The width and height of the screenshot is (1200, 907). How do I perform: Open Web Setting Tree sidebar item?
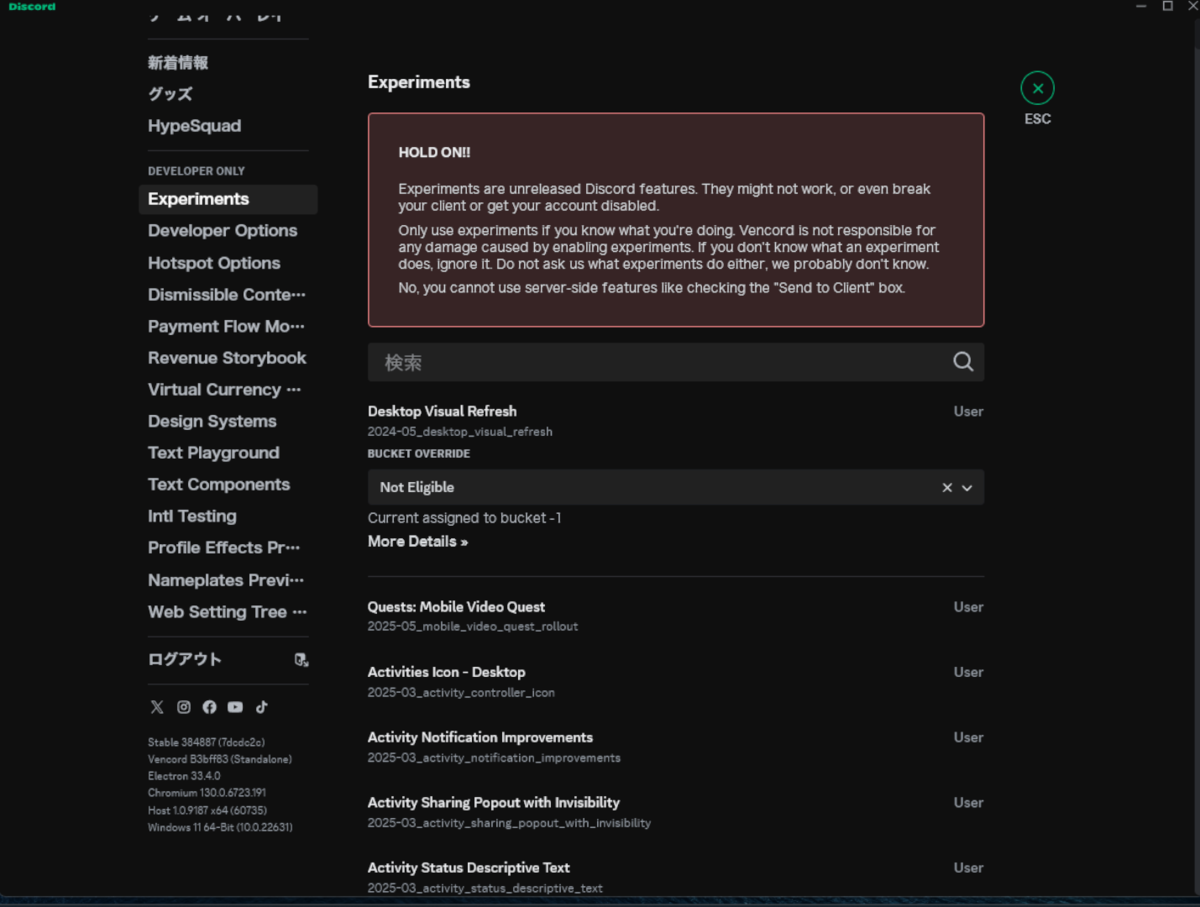coord(228,612)
